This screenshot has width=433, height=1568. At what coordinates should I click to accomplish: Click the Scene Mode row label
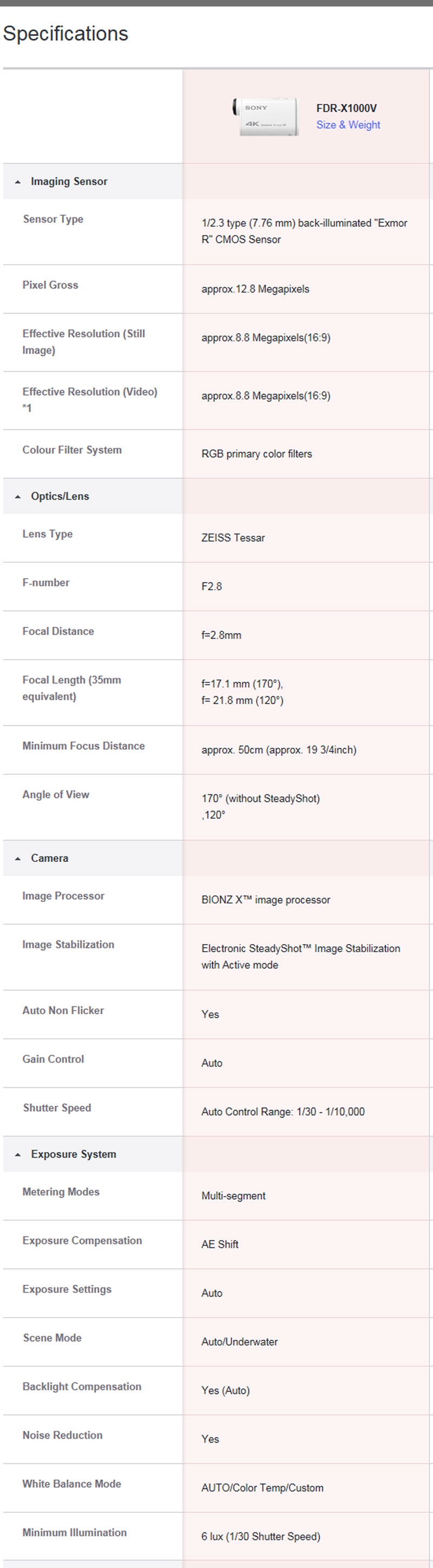pos(53,1338)
